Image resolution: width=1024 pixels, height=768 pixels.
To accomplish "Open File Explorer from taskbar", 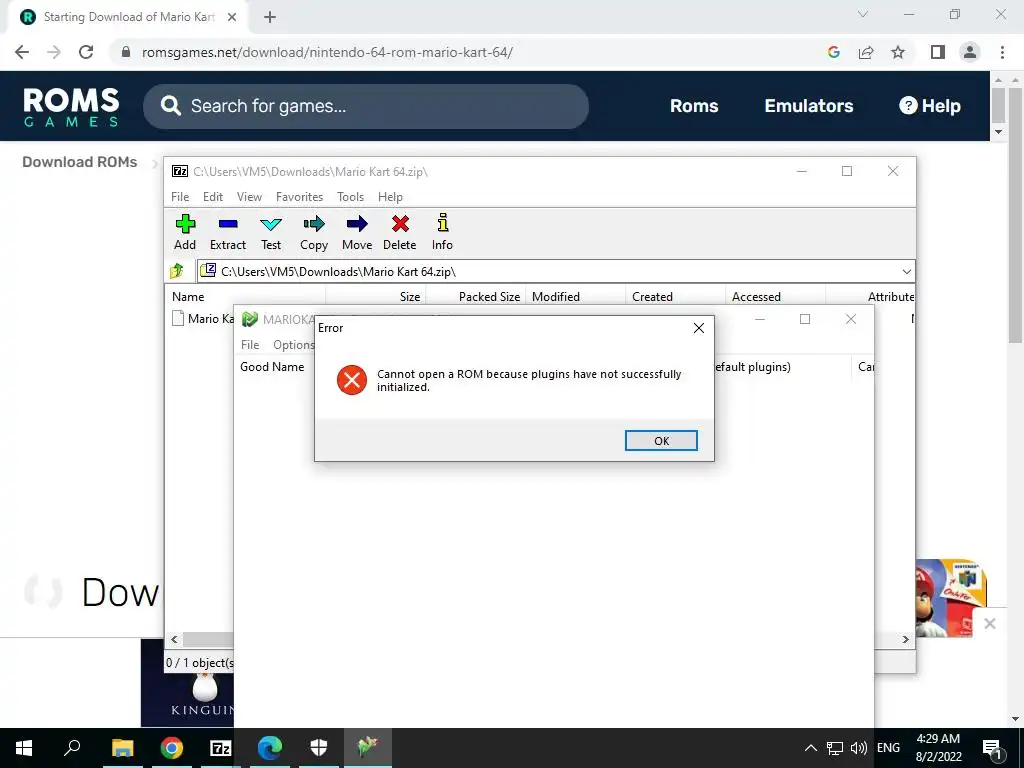I will [122, 748].
